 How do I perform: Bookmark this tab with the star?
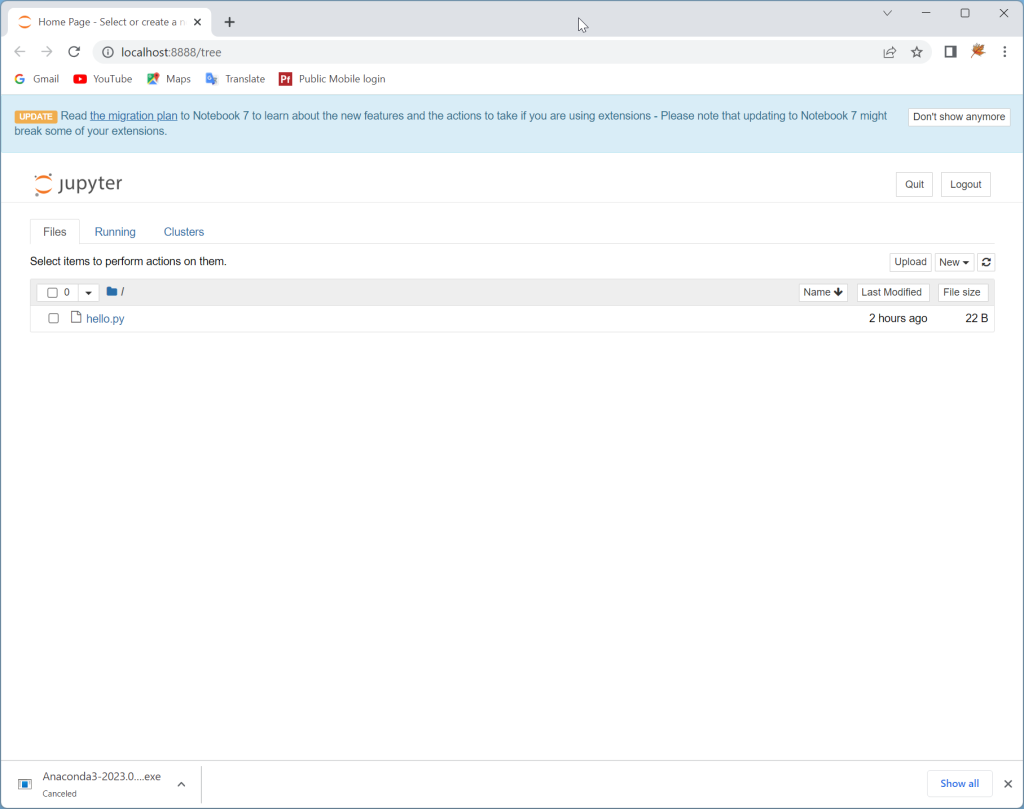click(917, 52)
